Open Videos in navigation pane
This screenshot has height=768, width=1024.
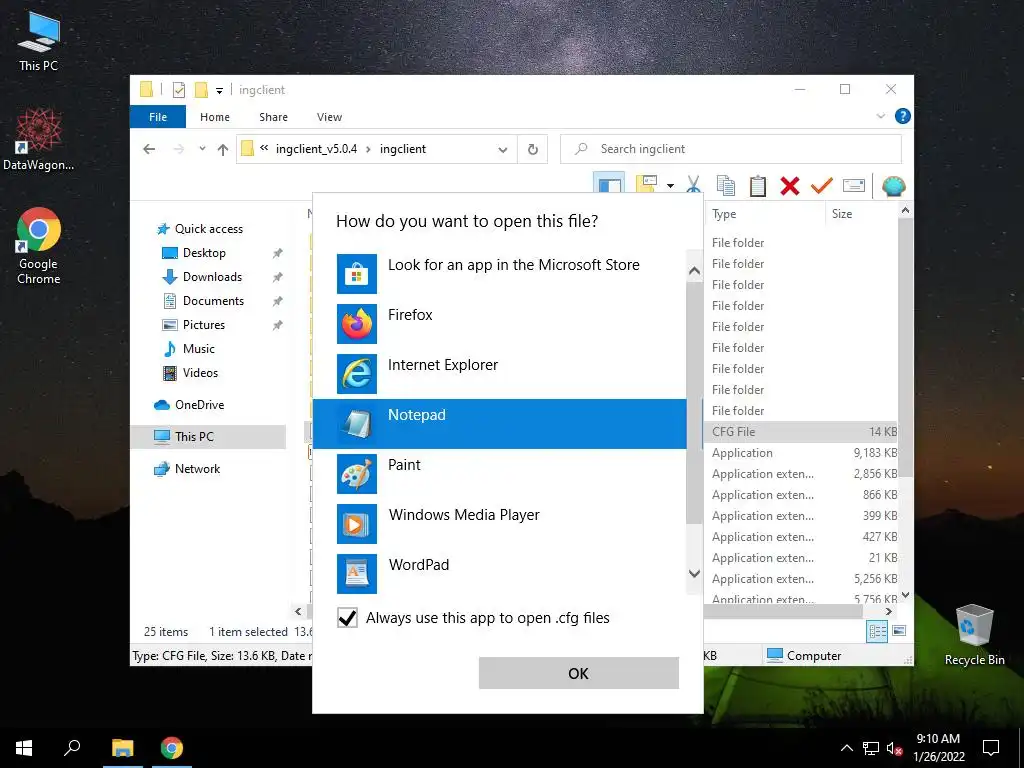[x=200, y=373]
